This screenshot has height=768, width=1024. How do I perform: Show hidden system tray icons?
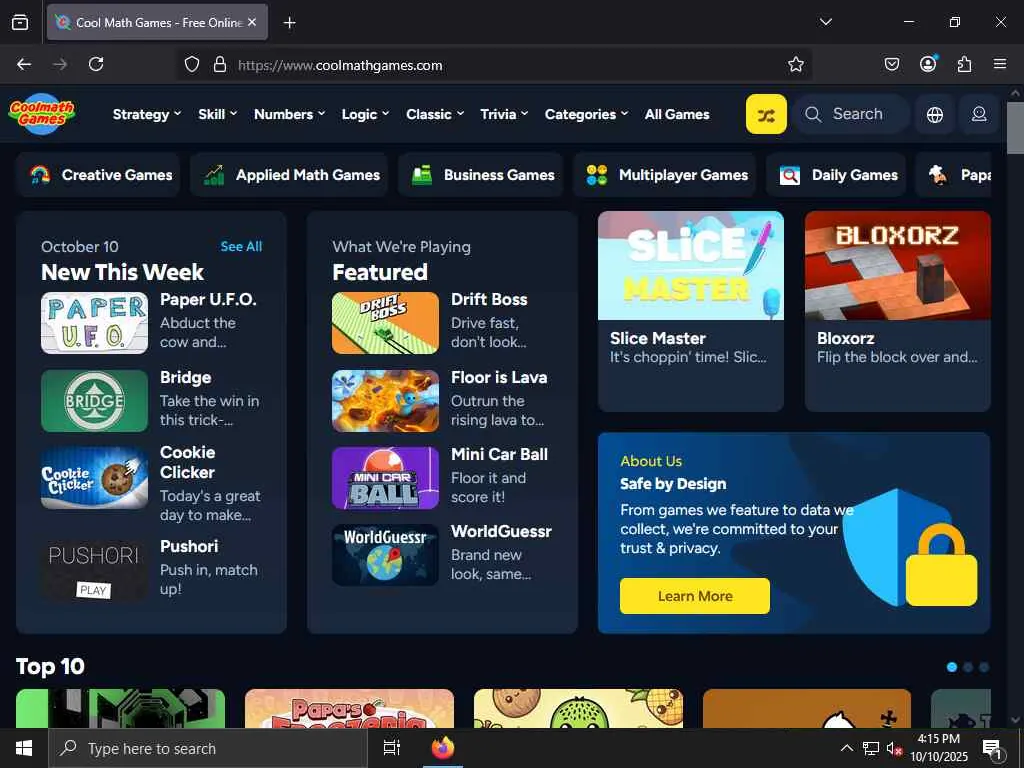click(846, 748)
